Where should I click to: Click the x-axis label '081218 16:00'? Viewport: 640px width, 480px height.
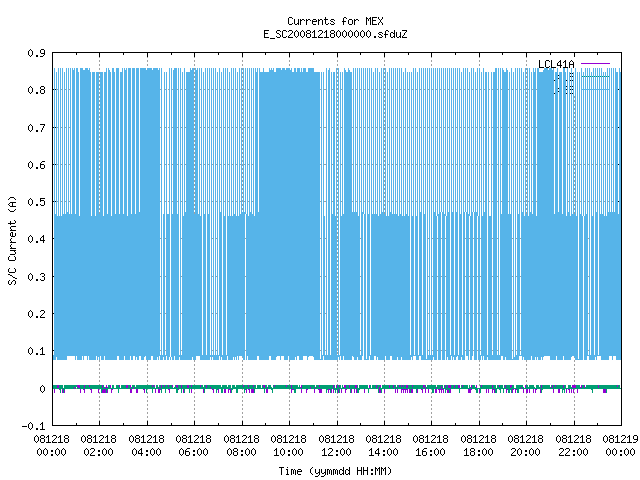pos(430,446)
